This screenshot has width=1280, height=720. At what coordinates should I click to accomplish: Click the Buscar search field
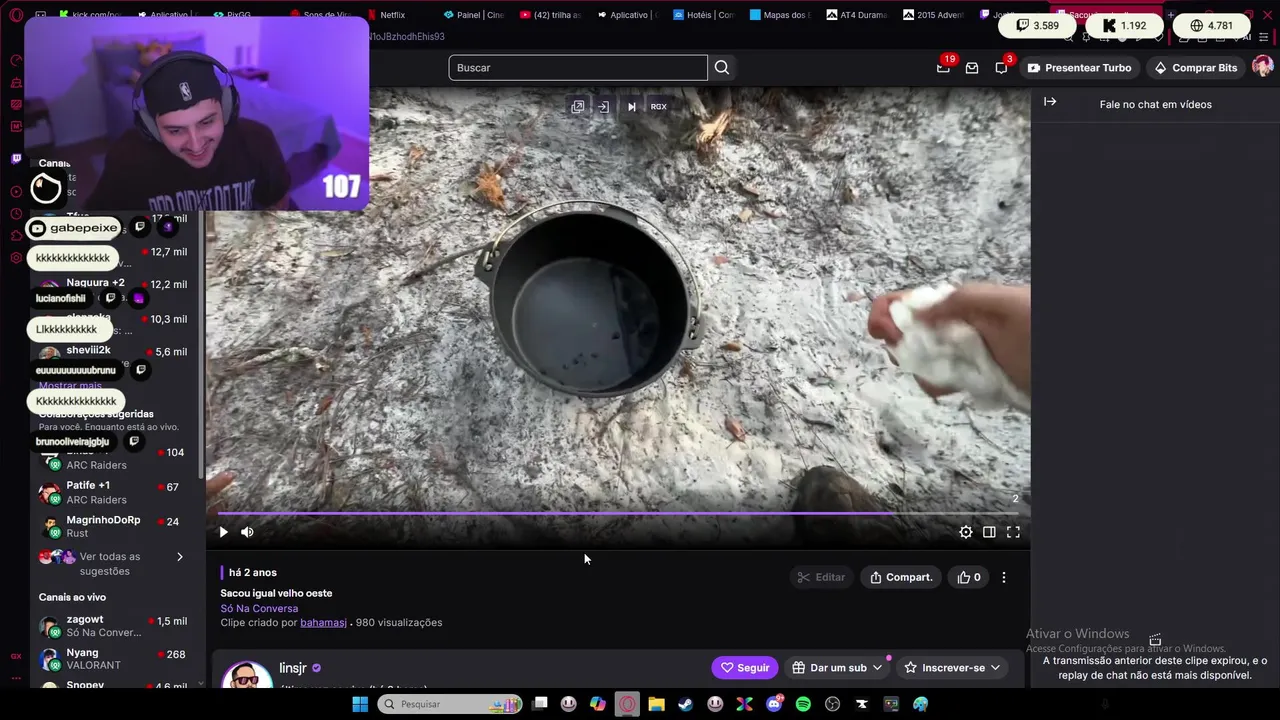578,68
